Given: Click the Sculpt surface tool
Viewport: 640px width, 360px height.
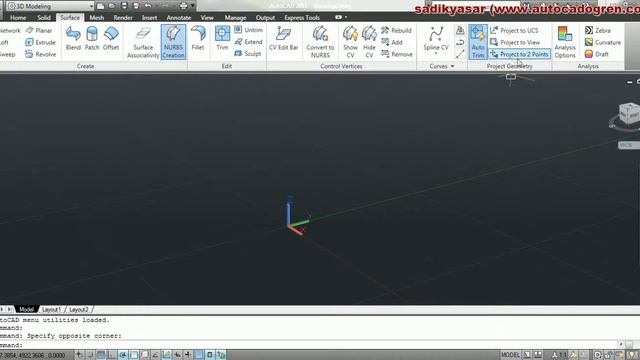Looking at the screenshot, I should (248, 53).
